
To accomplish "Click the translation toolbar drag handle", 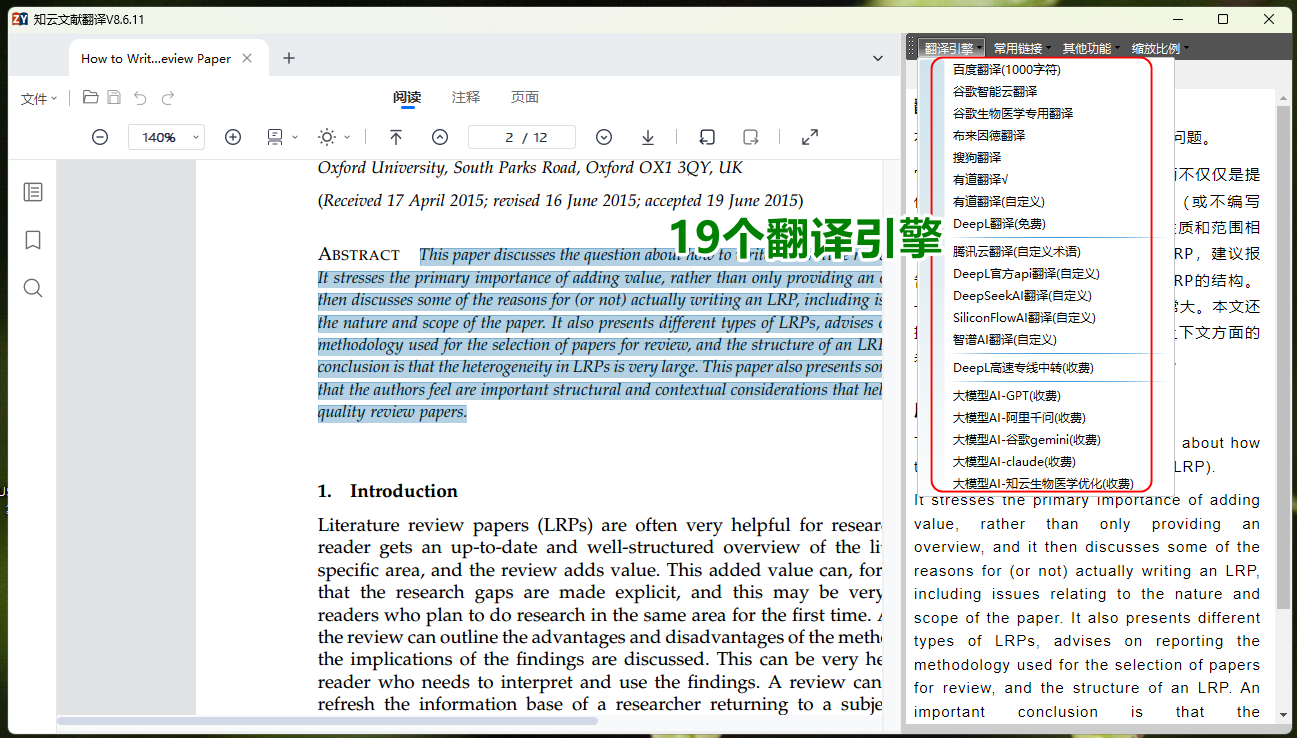I will [911, 48].
